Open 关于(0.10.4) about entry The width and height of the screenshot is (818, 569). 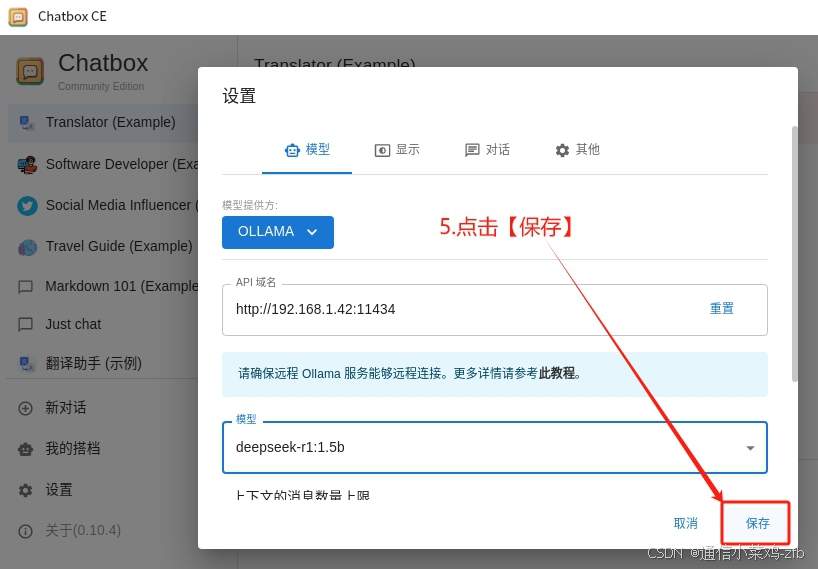pyautogui.click(x=103, y=531)
